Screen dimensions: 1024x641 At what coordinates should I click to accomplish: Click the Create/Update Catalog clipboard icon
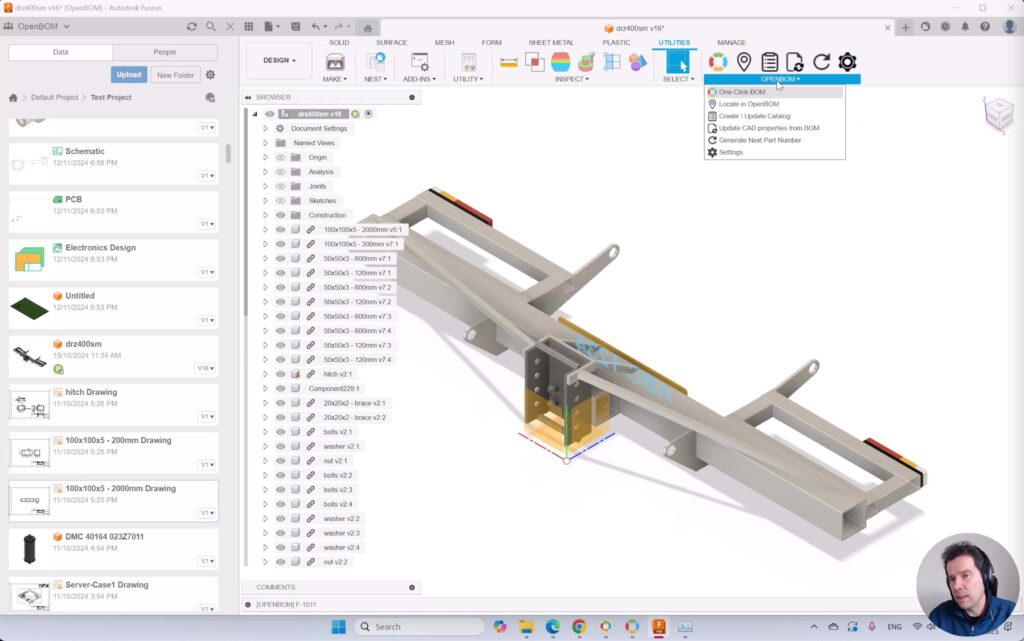click(x=769, y=62)
